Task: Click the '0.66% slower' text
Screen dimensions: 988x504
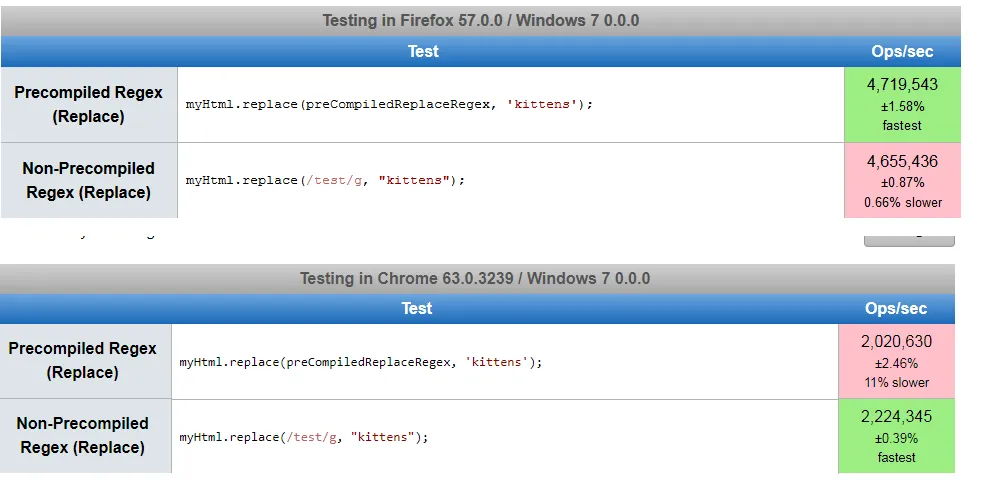Action: 902,202
